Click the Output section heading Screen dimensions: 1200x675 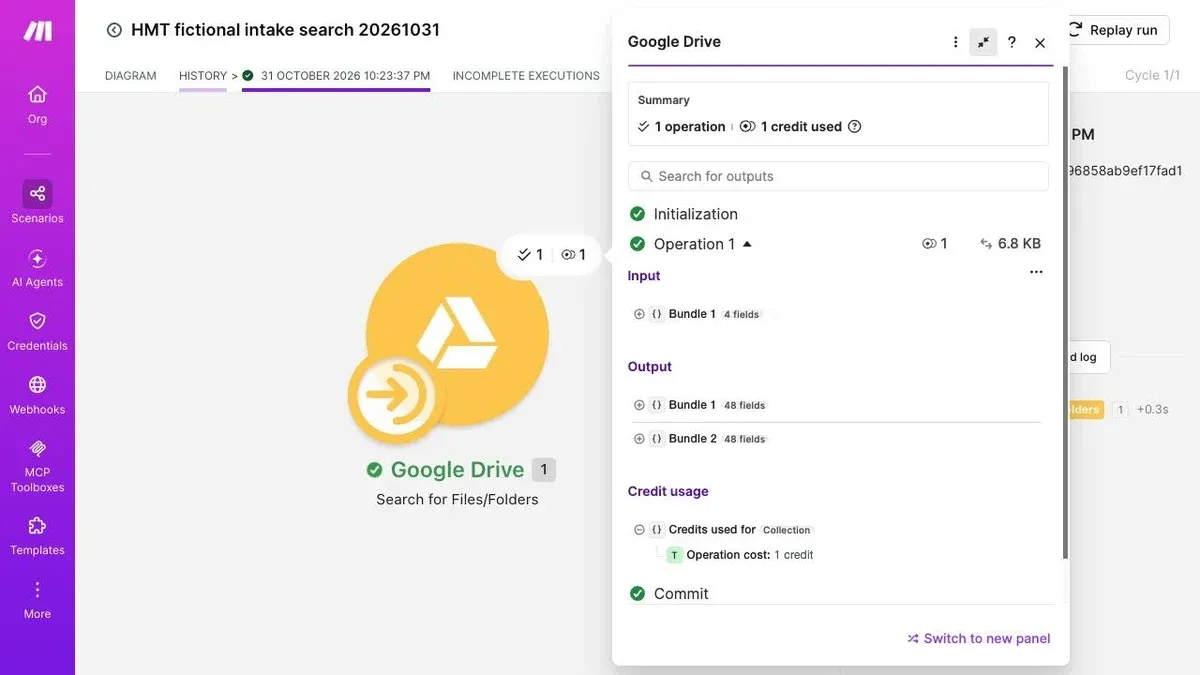point(650,367)
